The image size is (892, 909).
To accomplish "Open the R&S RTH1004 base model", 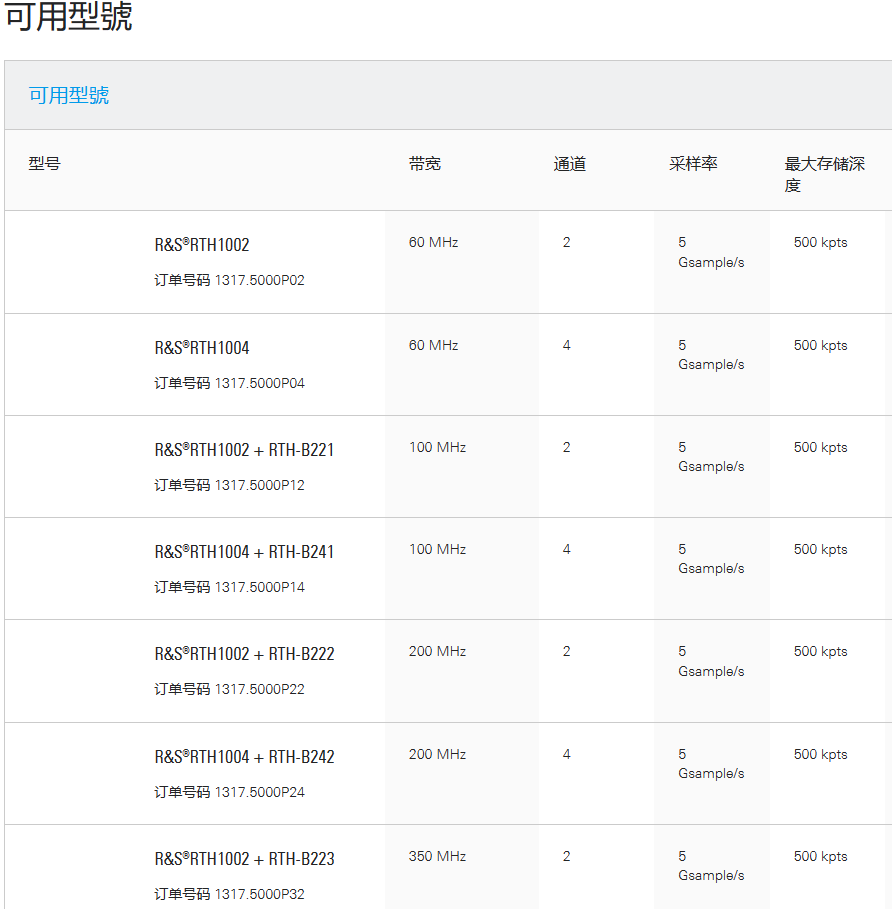I will 202,348.
